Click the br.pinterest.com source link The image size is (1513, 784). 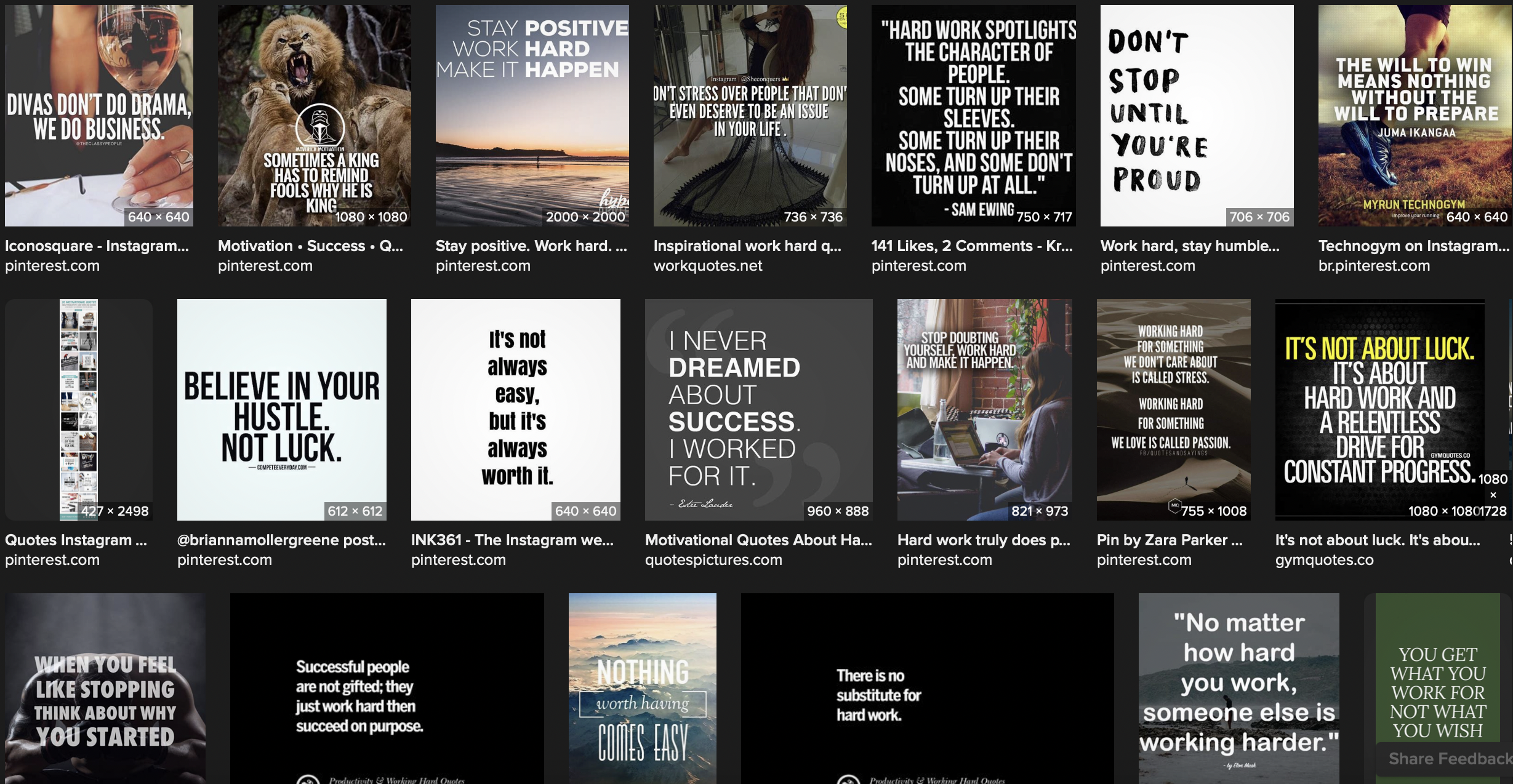[x=1373, y=266]
